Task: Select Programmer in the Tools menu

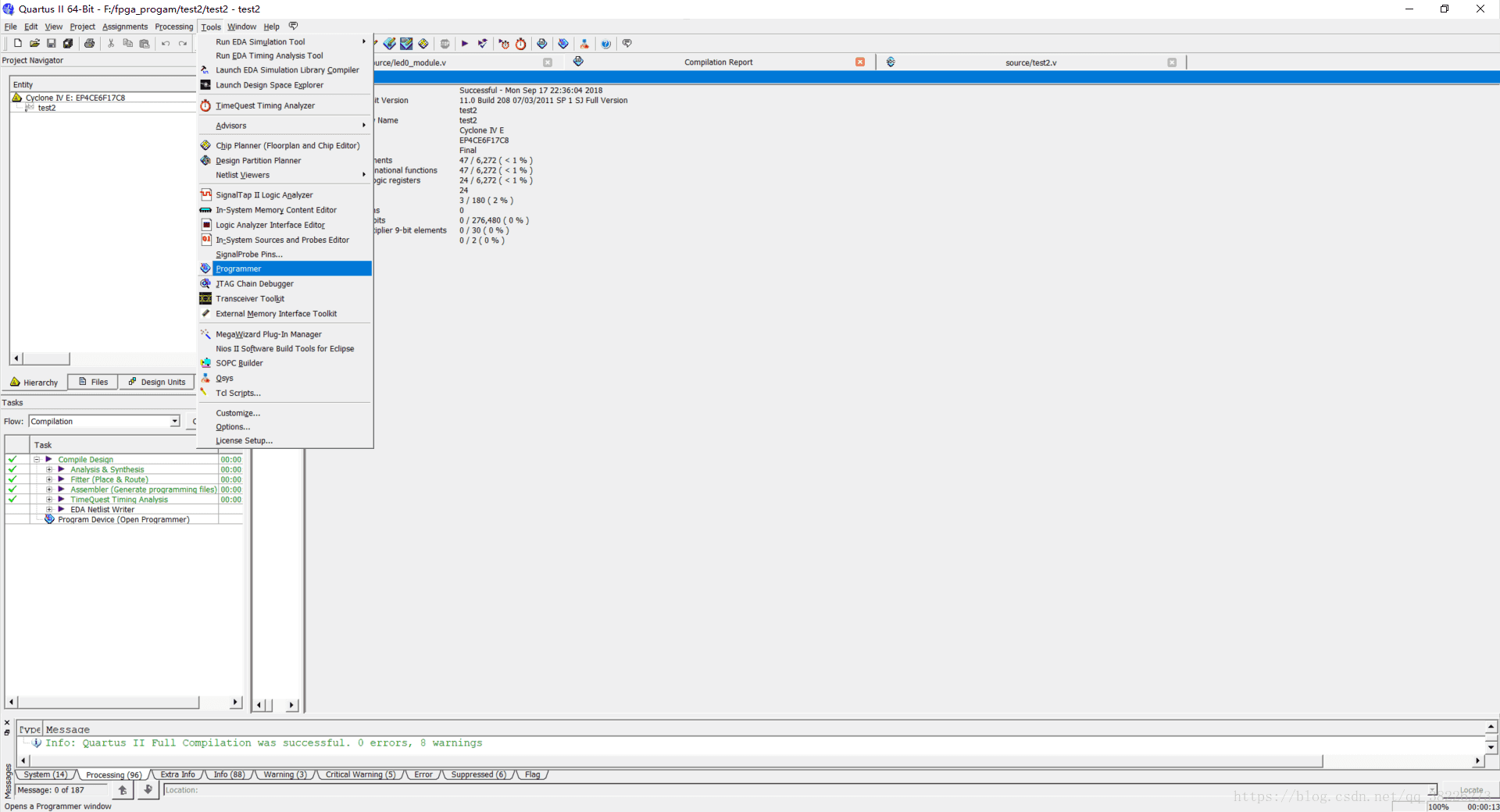Action: pyautogui.click(x=284, y=269)
